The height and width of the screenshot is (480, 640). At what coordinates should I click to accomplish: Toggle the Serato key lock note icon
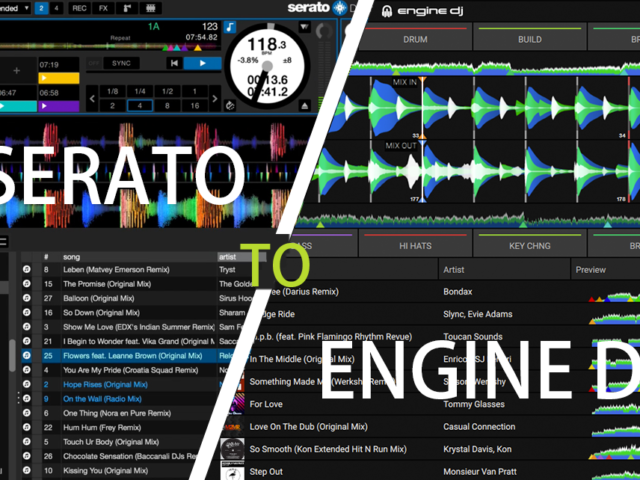[x=230, y=27]
